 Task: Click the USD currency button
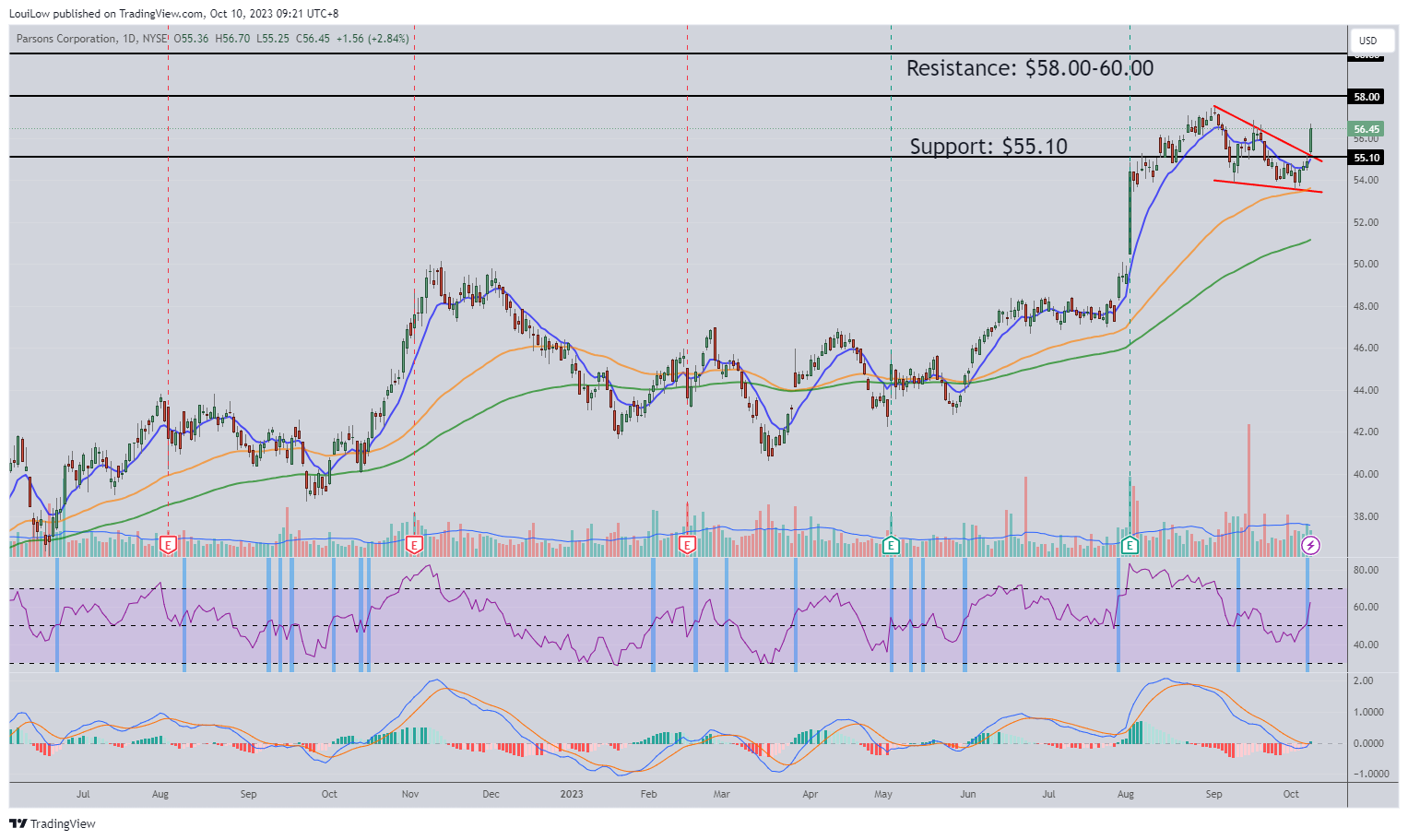coord(1371,41)
